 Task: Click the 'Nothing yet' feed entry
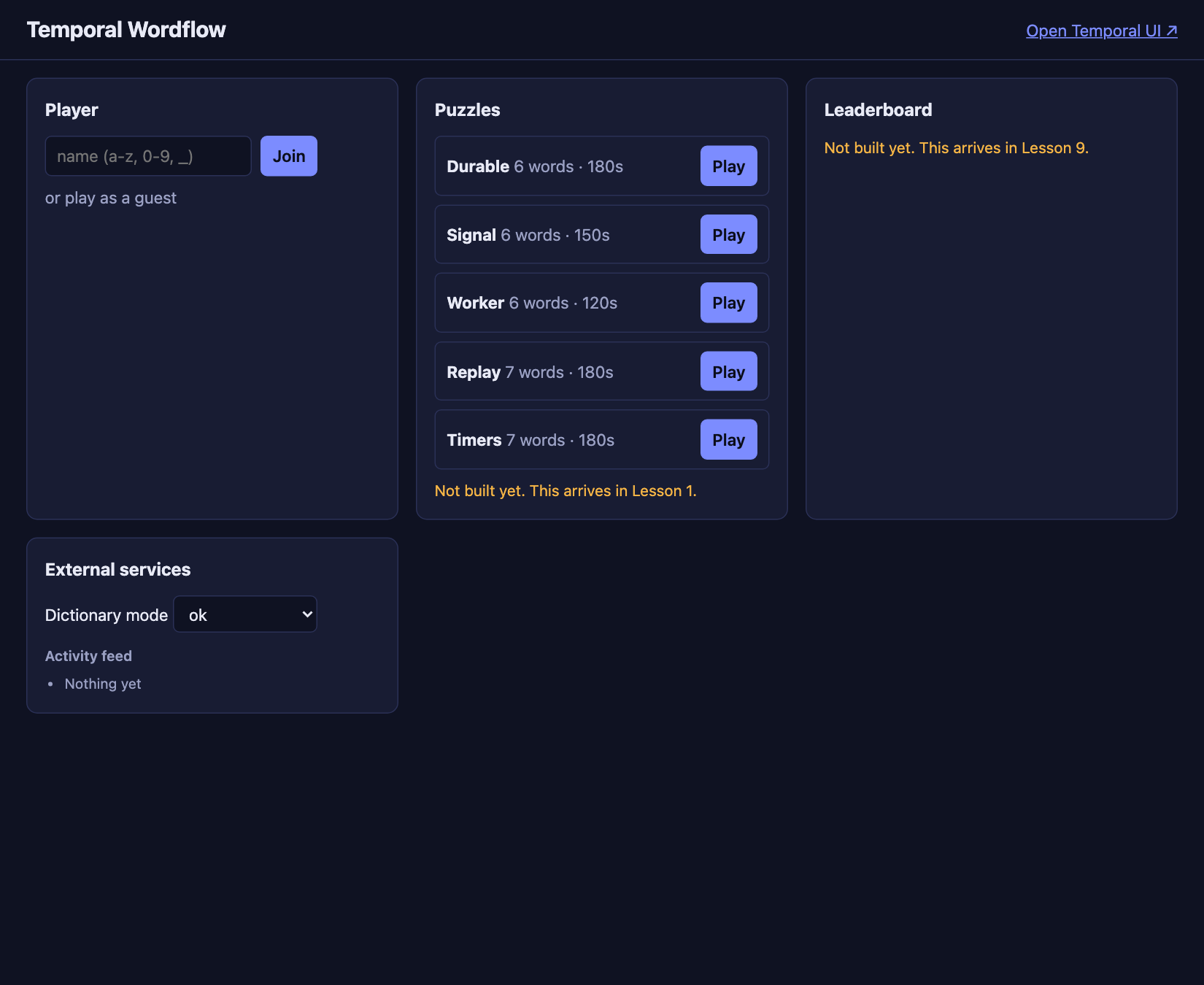[103, 684]
